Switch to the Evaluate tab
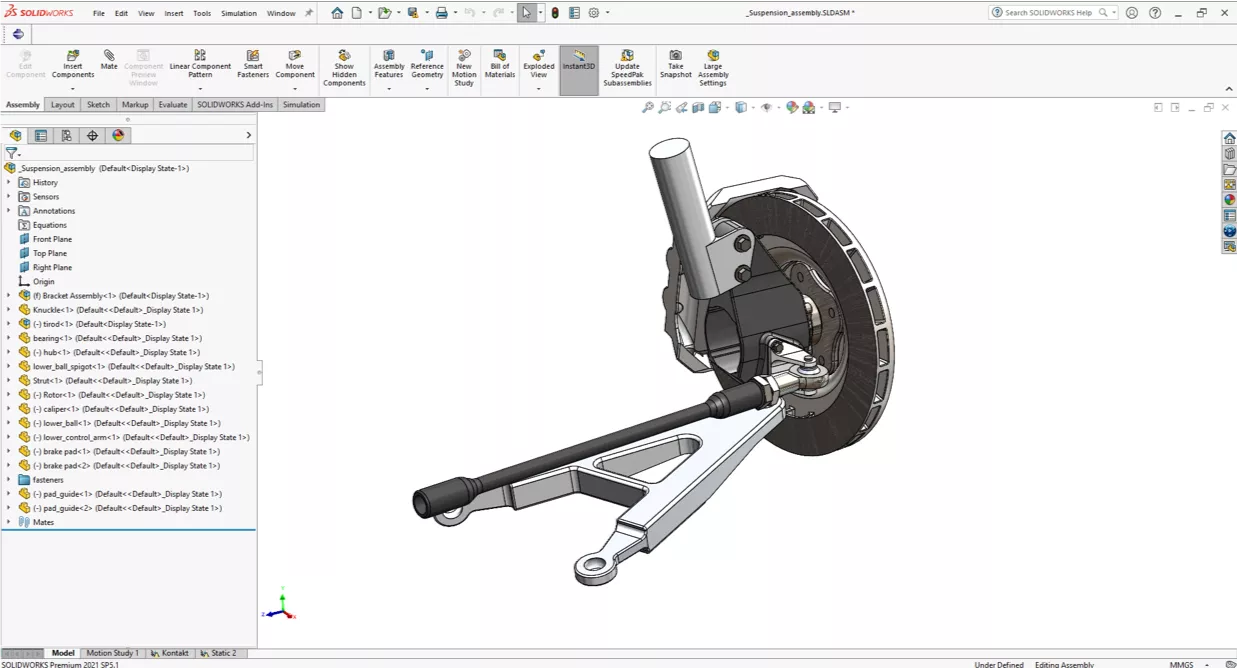1237x668 pixels. tap(173, 104)
